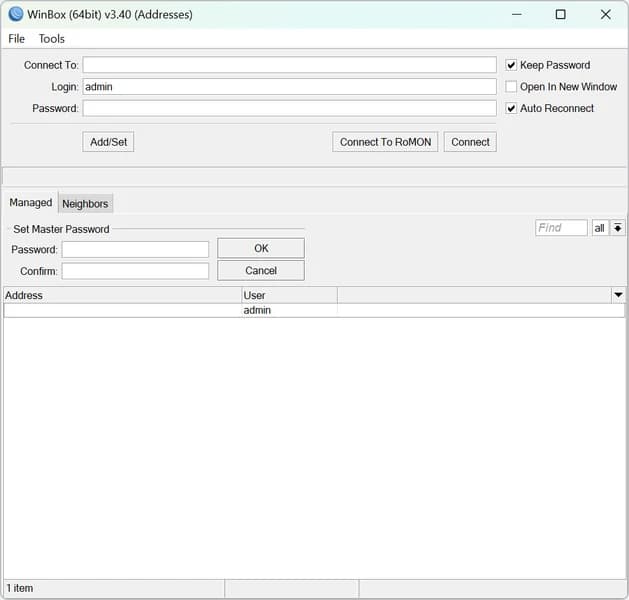Click the Find search box
Image resolution: width=629 pixels, height=600 pixels.
pyautogui.click(x=561, y=228)
